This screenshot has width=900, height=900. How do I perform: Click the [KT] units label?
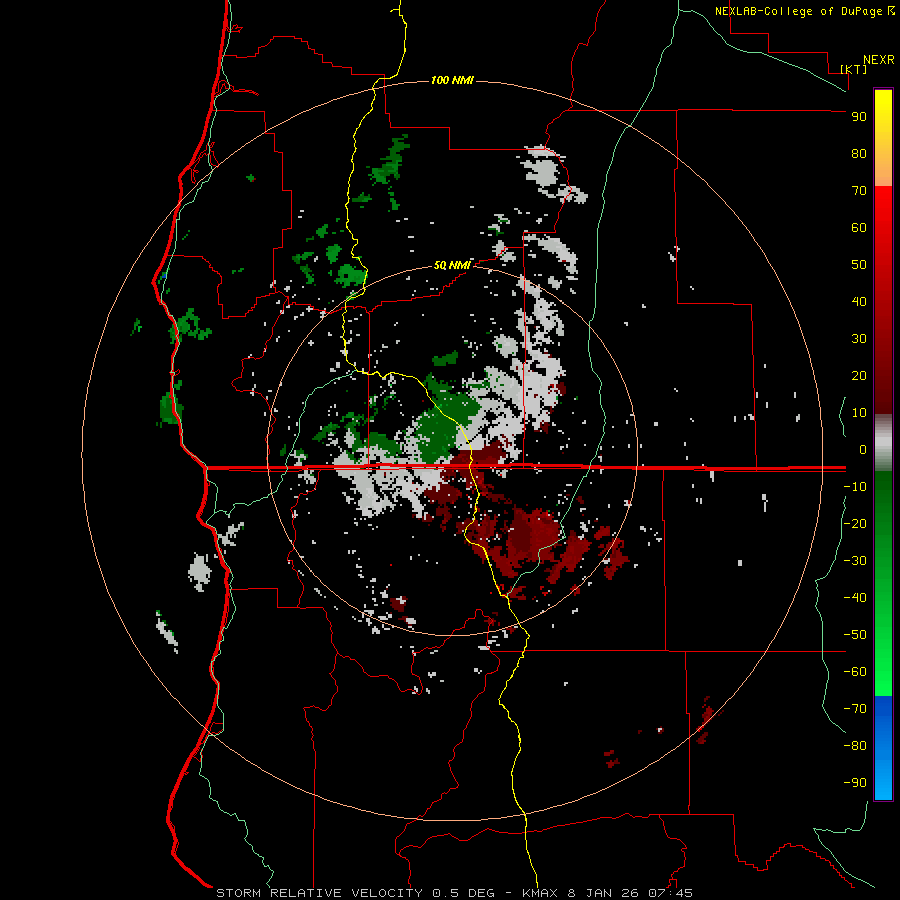coord(853,69)
